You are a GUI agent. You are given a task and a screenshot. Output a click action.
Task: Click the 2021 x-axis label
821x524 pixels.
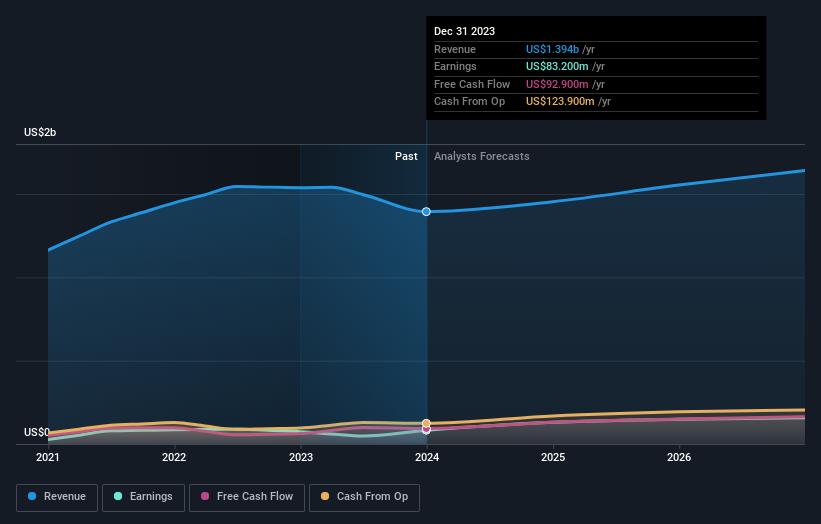[48, 458]
